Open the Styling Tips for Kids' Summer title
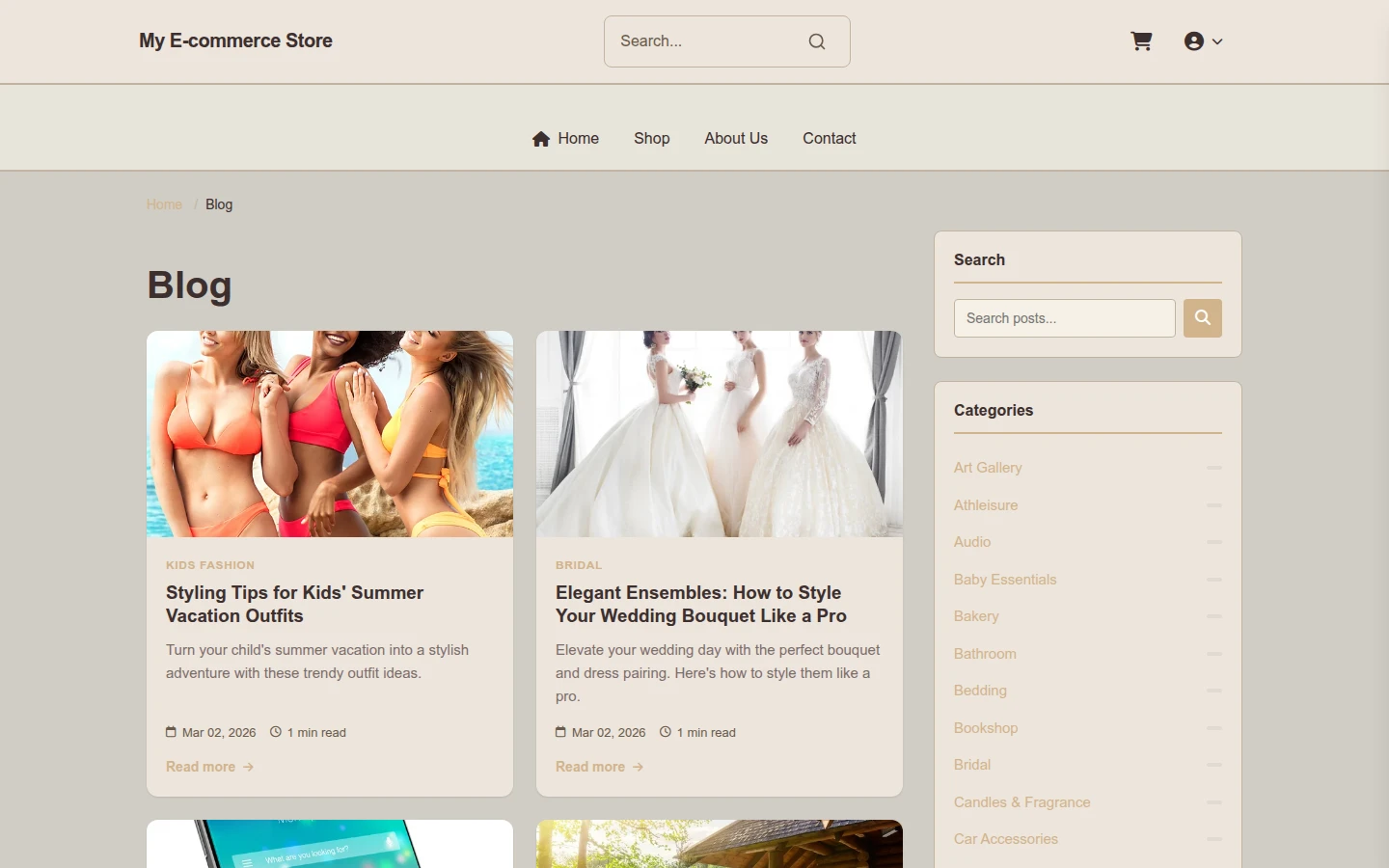 (x=294, y=604)
